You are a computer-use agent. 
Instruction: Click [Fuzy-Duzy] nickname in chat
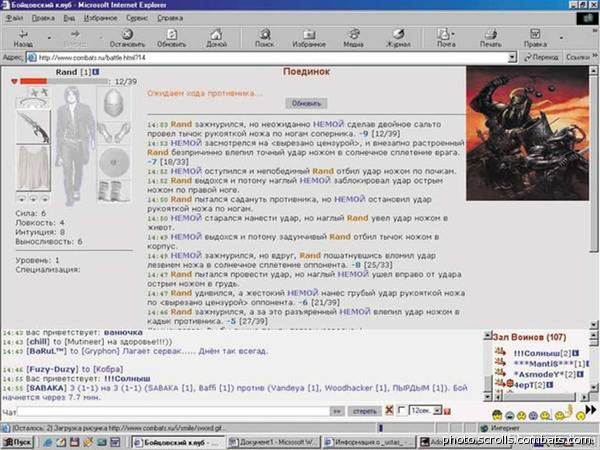point(54,369)
